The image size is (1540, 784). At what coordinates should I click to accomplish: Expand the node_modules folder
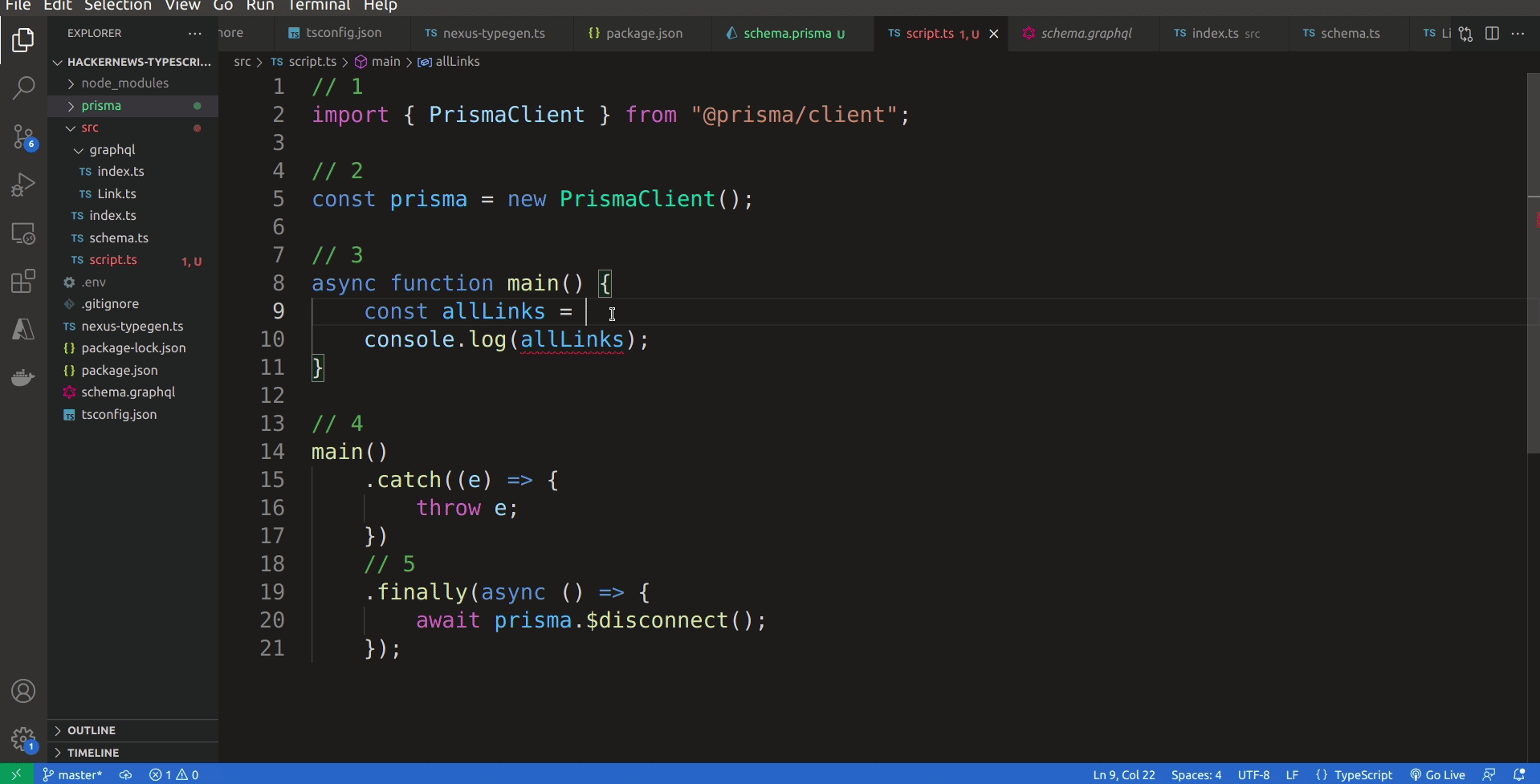pos(124,83)
